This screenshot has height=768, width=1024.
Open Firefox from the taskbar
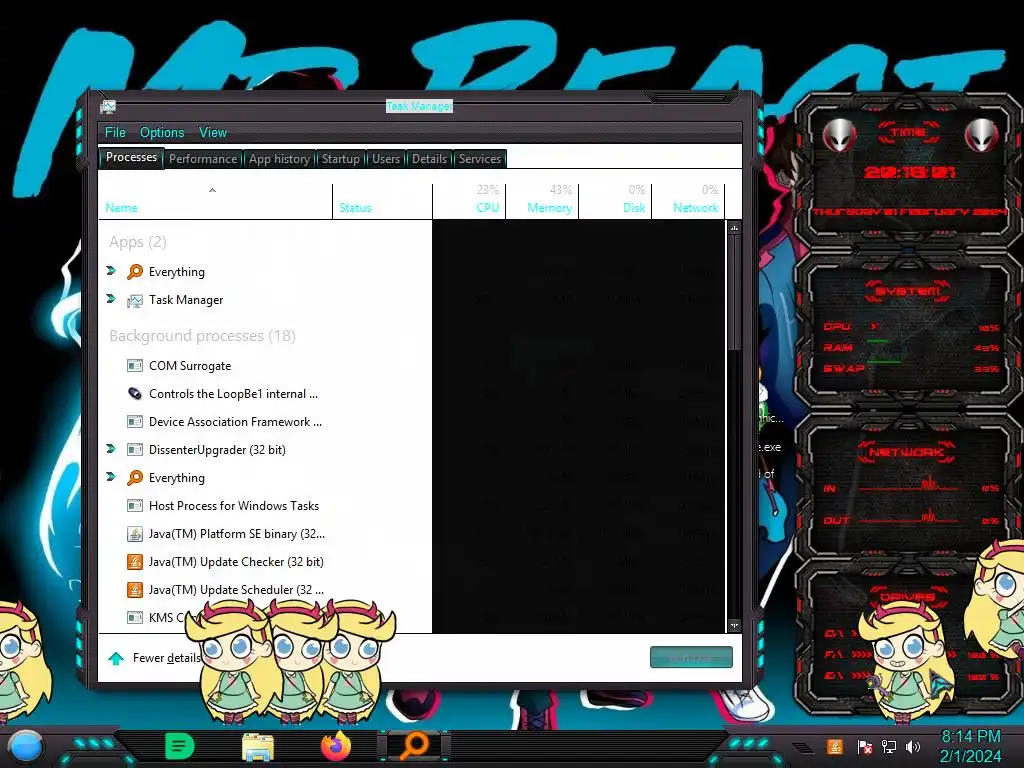tap(336, 746)
